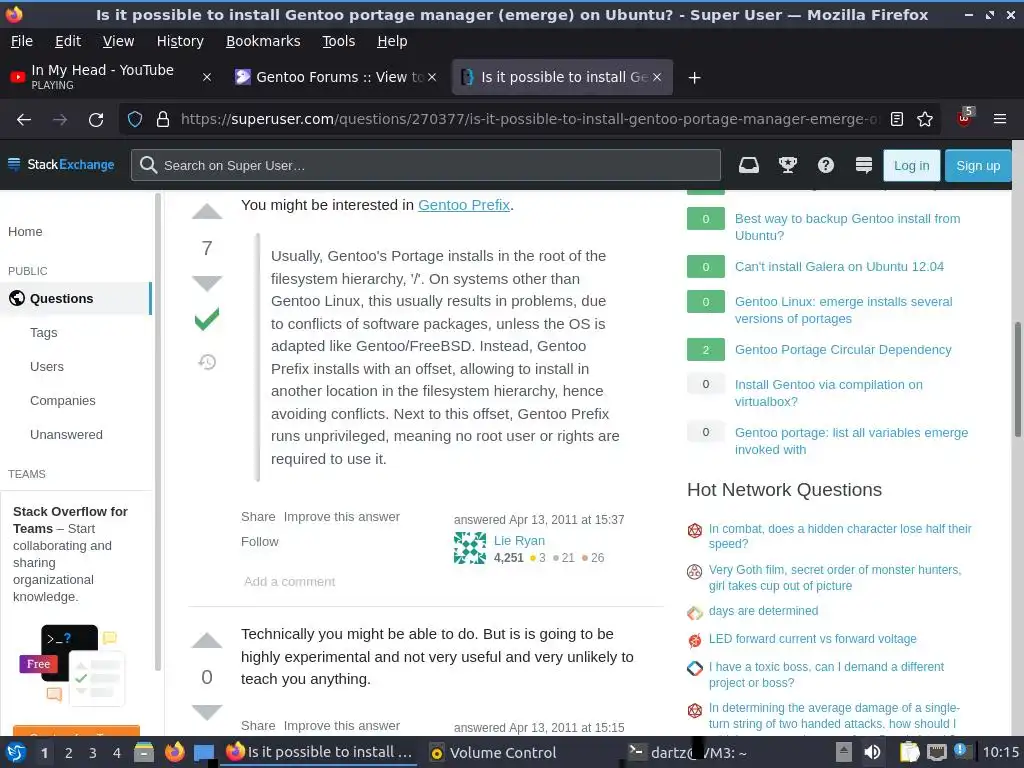Viewport: 1024px width, 768px height.
Task: Click the Log in button
Action: click(x=911, y=165)
